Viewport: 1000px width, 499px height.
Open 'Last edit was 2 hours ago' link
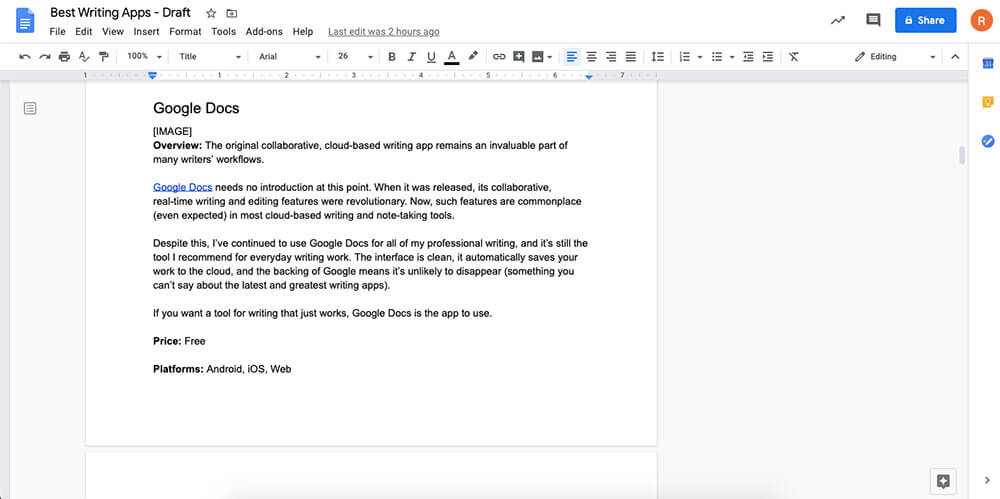click(x=383, y=31)
